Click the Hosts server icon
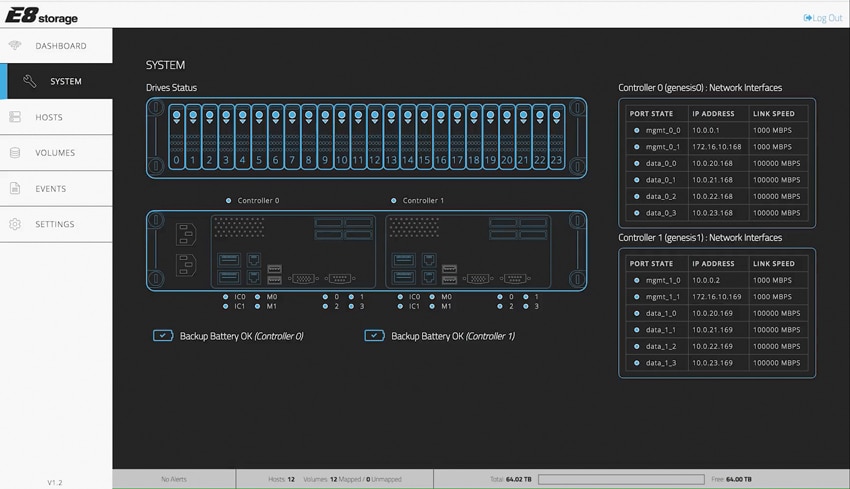850x489 pixels. pos(15,117)
